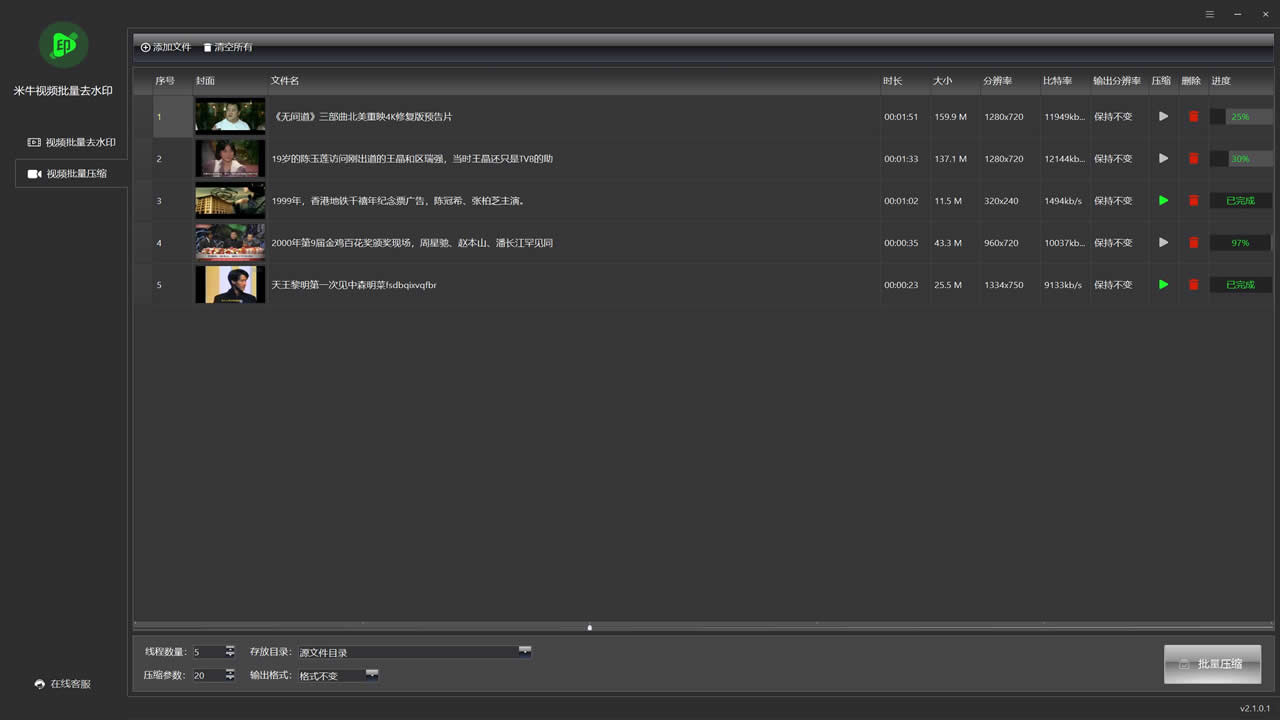The image size is (1280, 720).
Task: Click the 批量压缩 batch compress button
Action: click(x=1212, y=664)
